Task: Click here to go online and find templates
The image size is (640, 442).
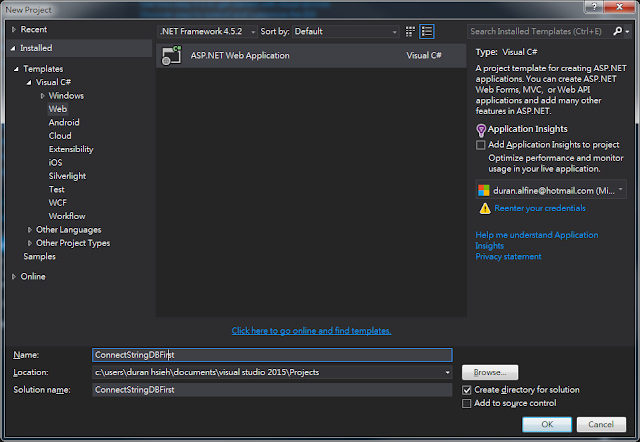Action: coord(311,331)
